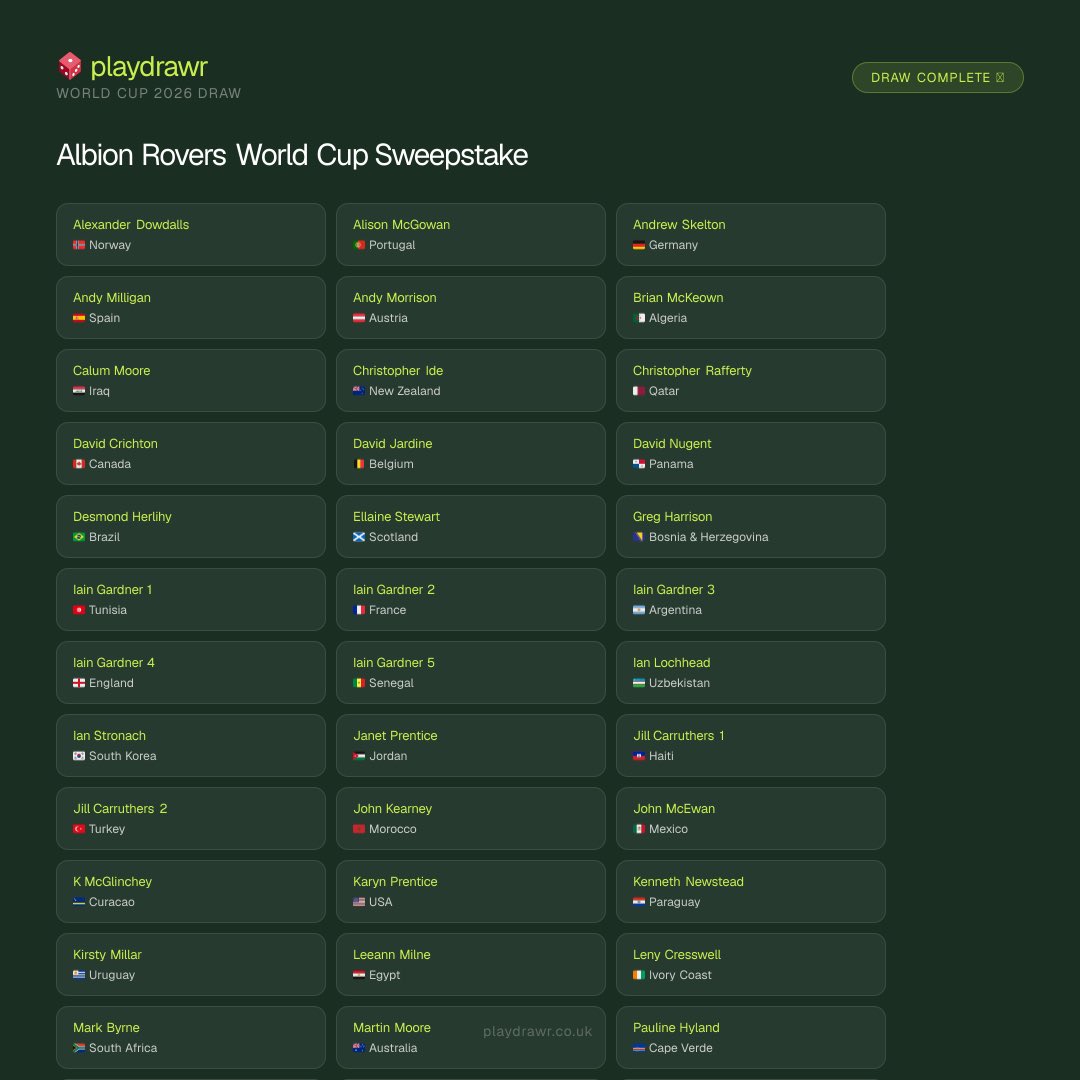Click the Cape Verde flag icon
The width and height of the screenshot is (1080, 1080).
639,1048
